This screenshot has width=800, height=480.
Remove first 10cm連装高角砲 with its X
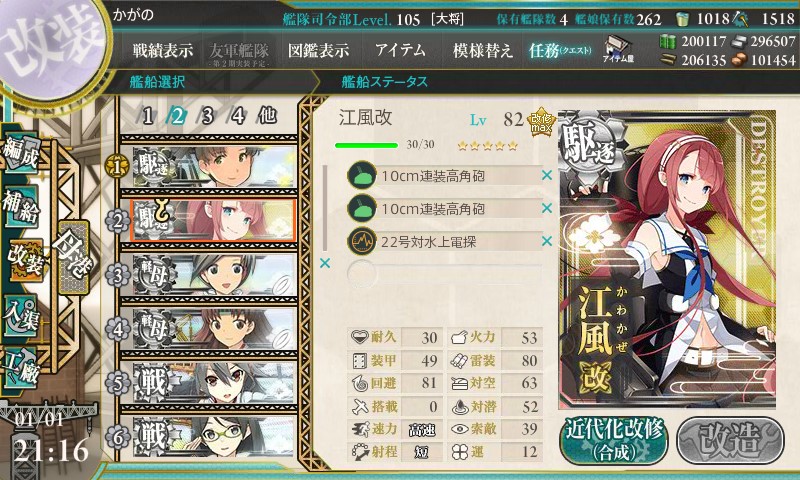[547, 175]
